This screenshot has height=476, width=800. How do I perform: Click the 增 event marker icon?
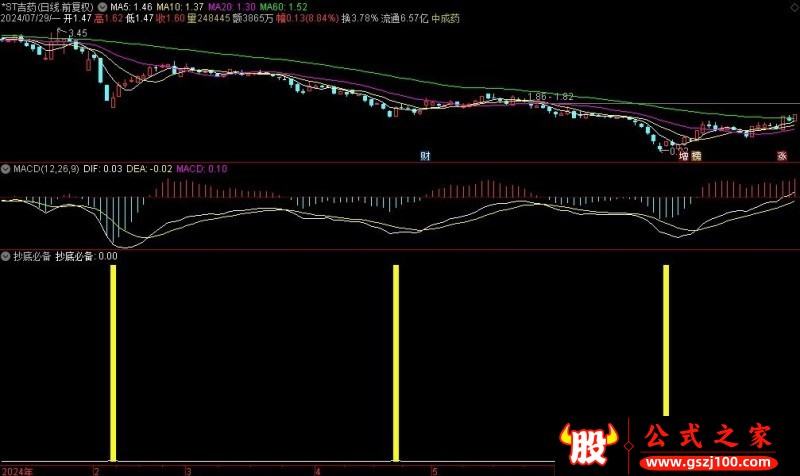click(x=684, y=156)
